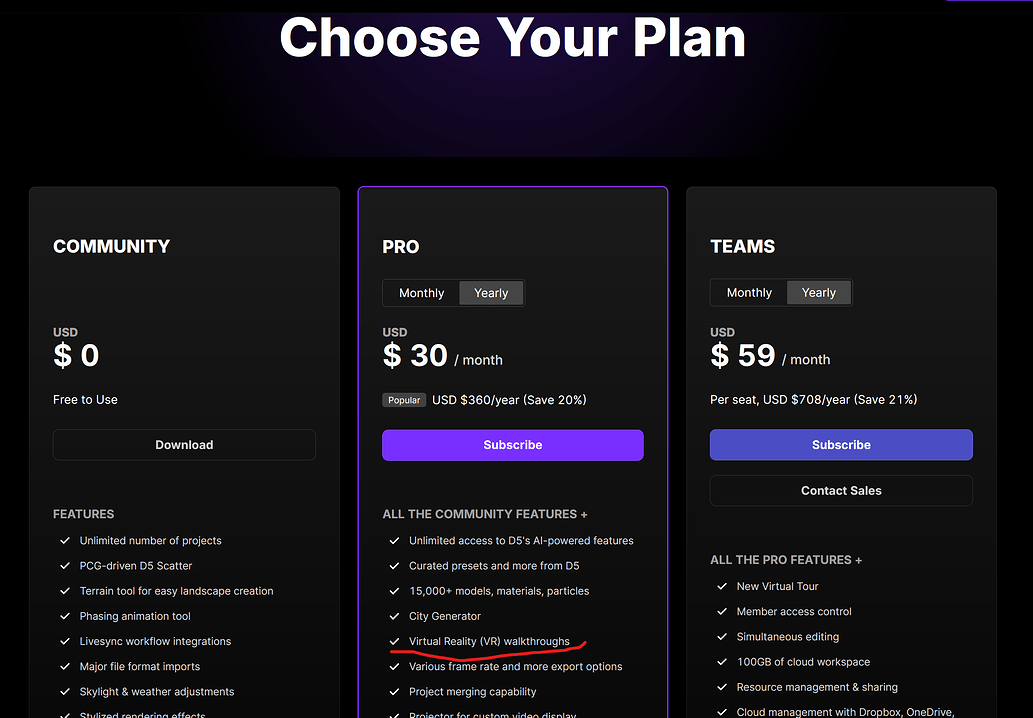The height and width of the screenshot is (718, 1033).
Task: Click the Popular badge on Pro plan
Action: point(404,400)
